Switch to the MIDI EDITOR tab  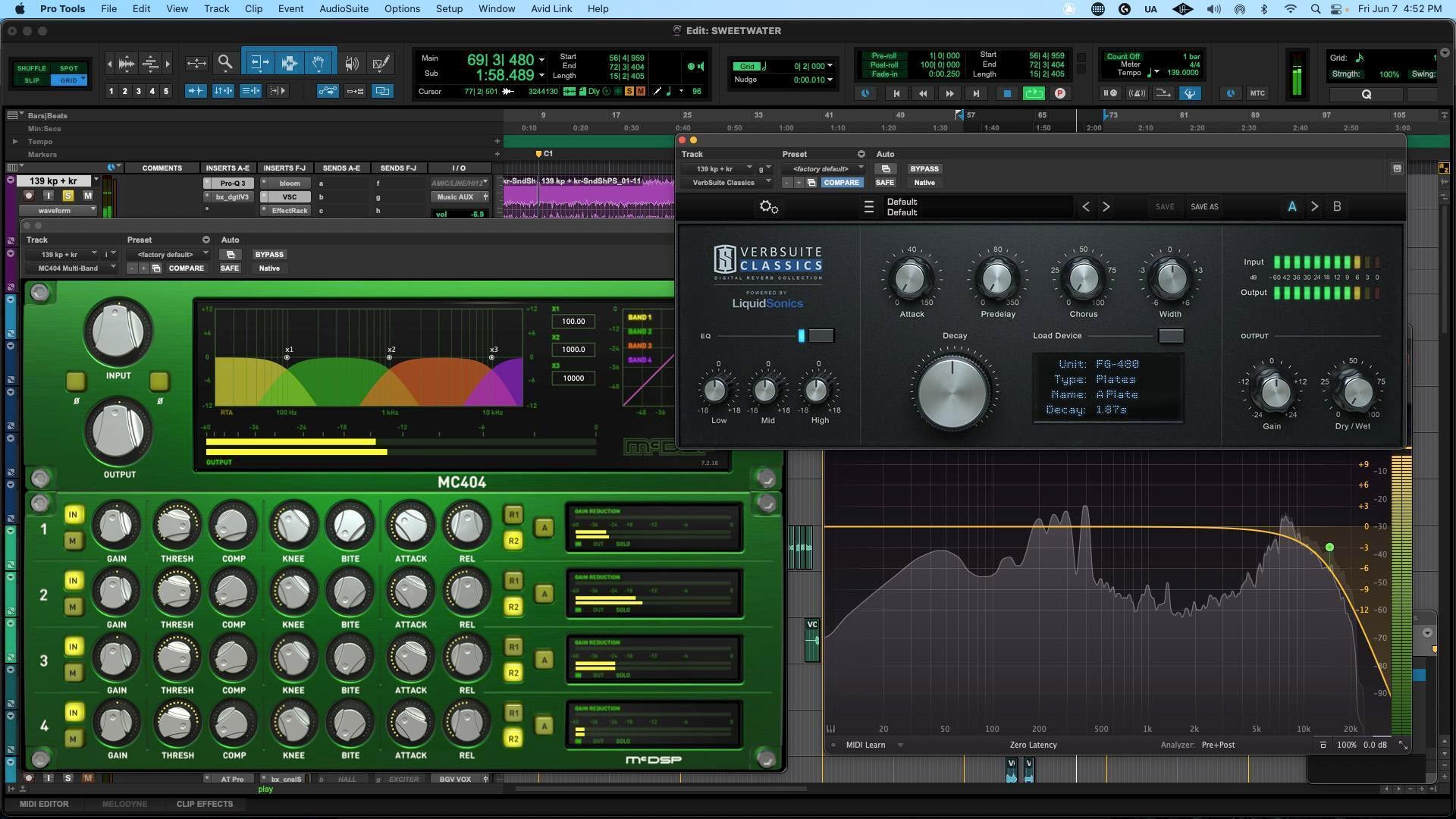pyautogui.click(x=45, y=804)
